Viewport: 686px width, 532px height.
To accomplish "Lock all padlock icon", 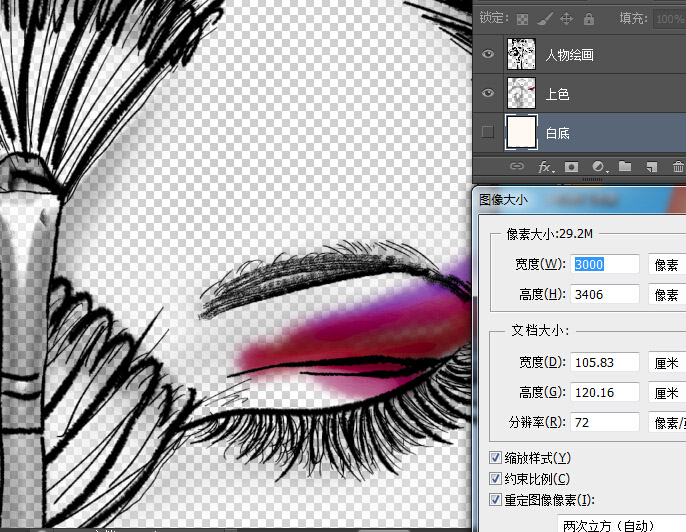I will [x=589, y=18].
